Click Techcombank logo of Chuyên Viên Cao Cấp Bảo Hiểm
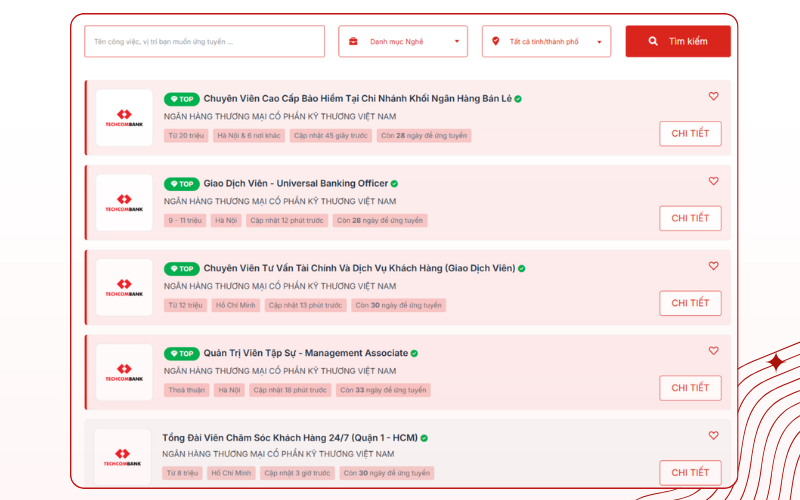Viewport: 800px width, 500px height. [124, 118]
